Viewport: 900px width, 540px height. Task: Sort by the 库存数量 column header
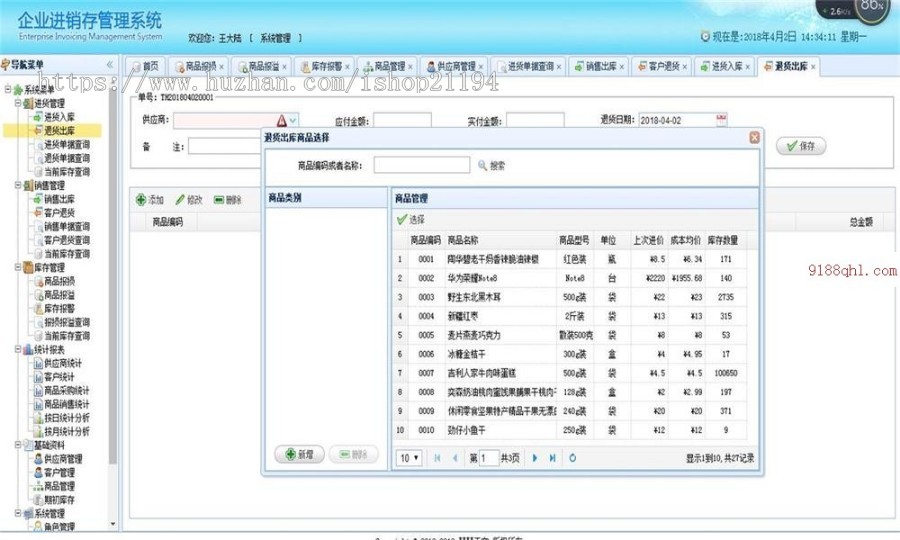[723, 240]
